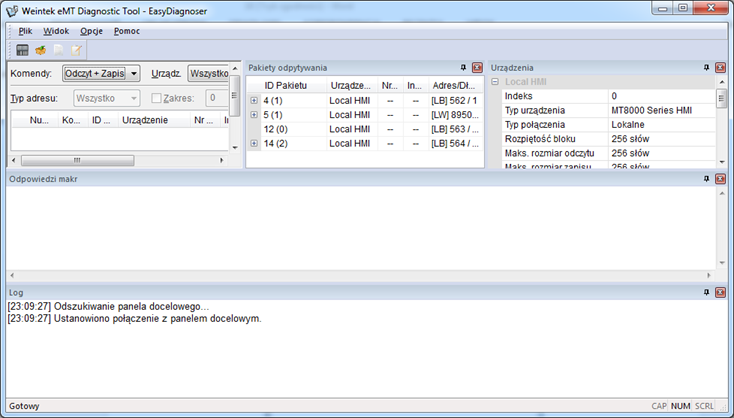Click the [LB] 564 / ... address cell
Image resolution: width=734 pixels, height=418 pixels.
(x=455, y=143)
